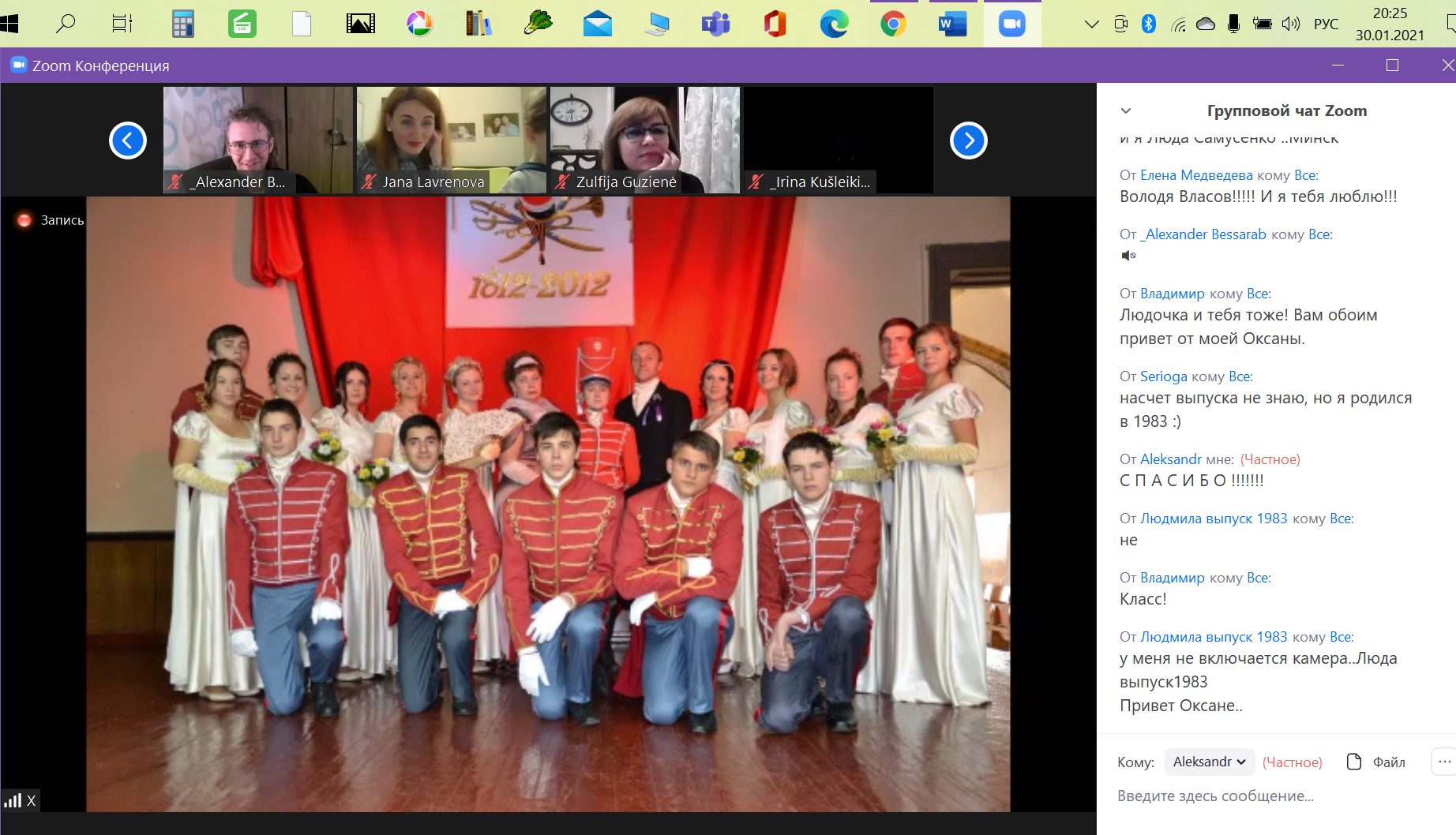Collapse the group chat panel chevron

coord(1126,111)
